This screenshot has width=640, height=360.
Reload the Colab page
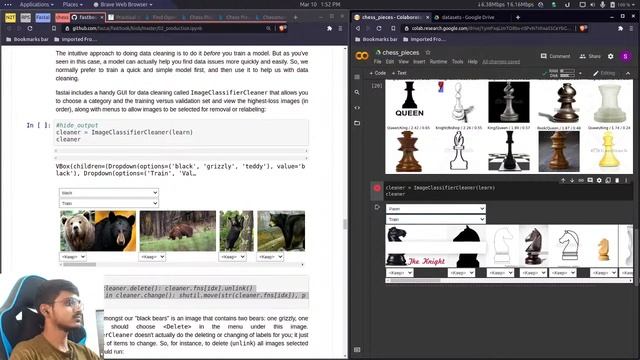[x=379, y=29]
